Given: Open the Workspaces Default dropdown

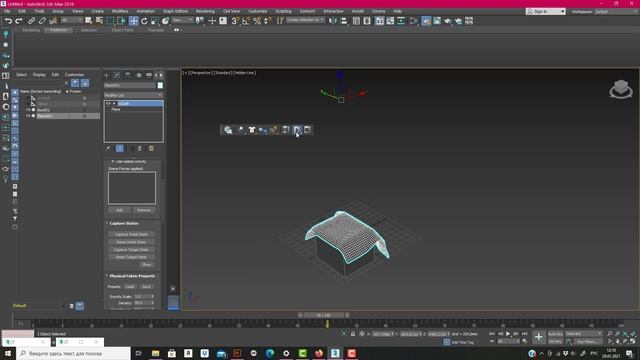Looking at the screenshot, I should 616,11.
